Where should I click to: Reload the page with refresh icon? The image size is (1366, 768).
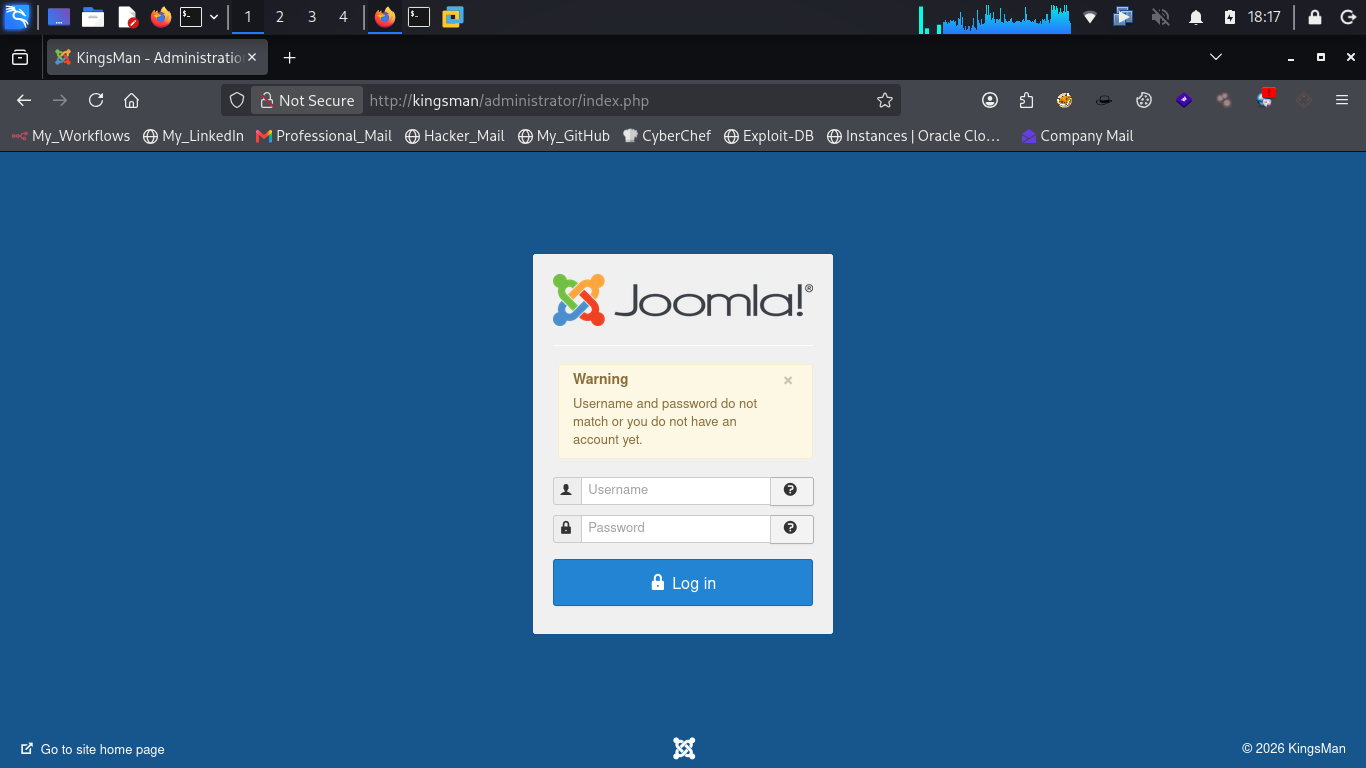click(96, 100)
